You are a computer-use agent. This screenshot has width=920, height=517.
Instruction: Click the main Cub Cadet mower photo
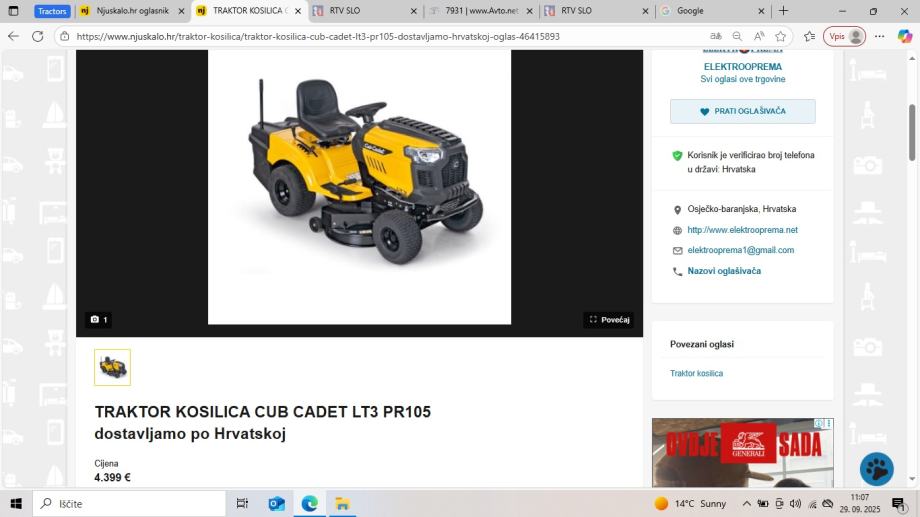[x=359, y=187]
